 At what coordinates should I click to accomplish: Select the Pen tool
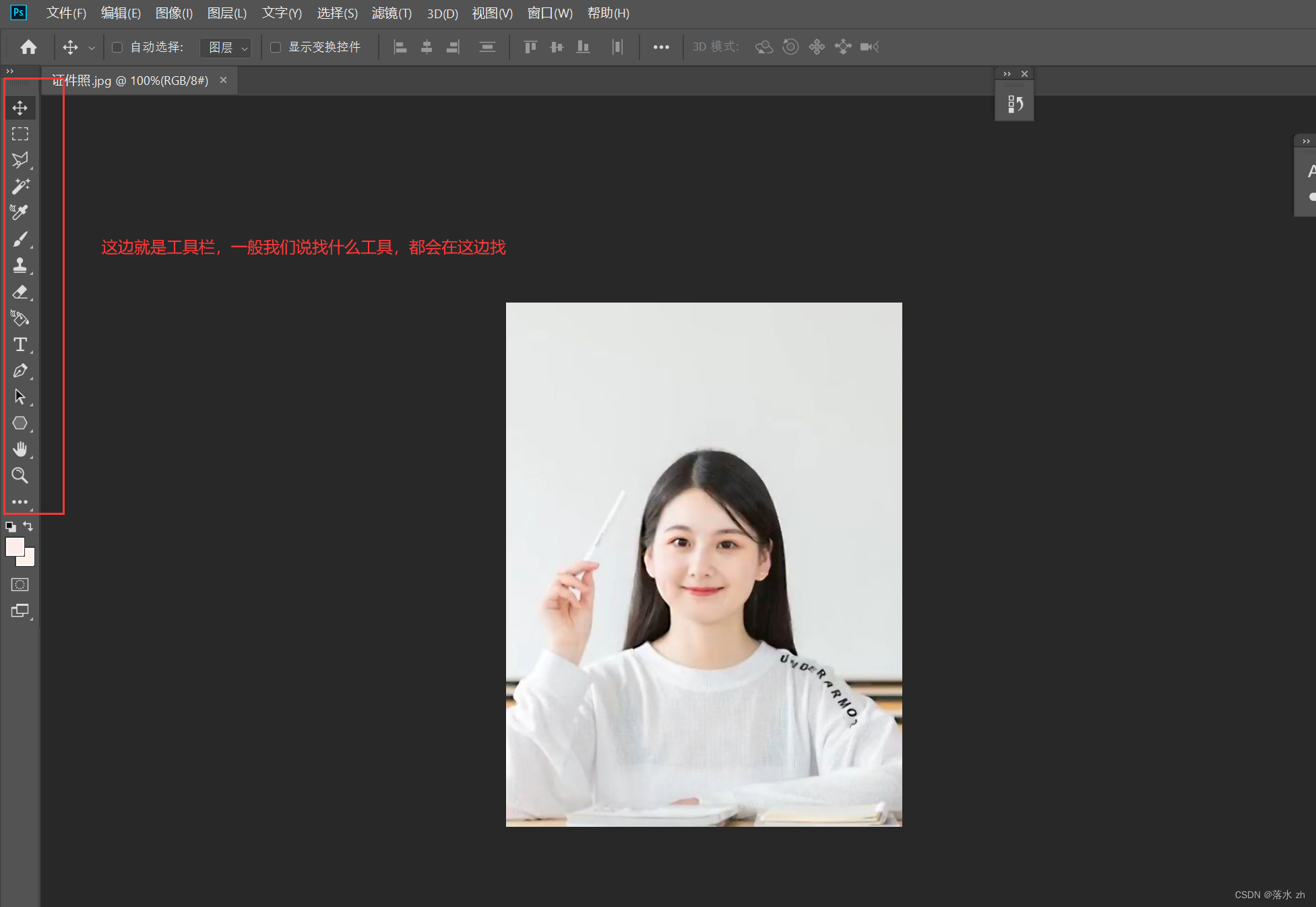pyautogui.click(x=20, y=371)
